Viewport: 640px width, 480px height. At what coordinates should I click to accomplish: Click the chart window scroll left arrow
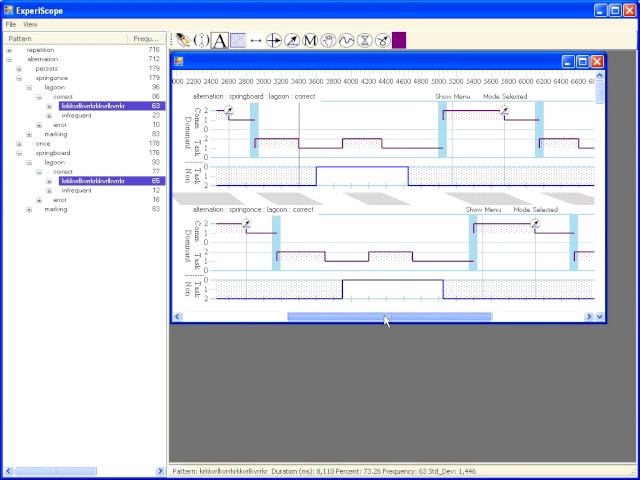[178, 316]
